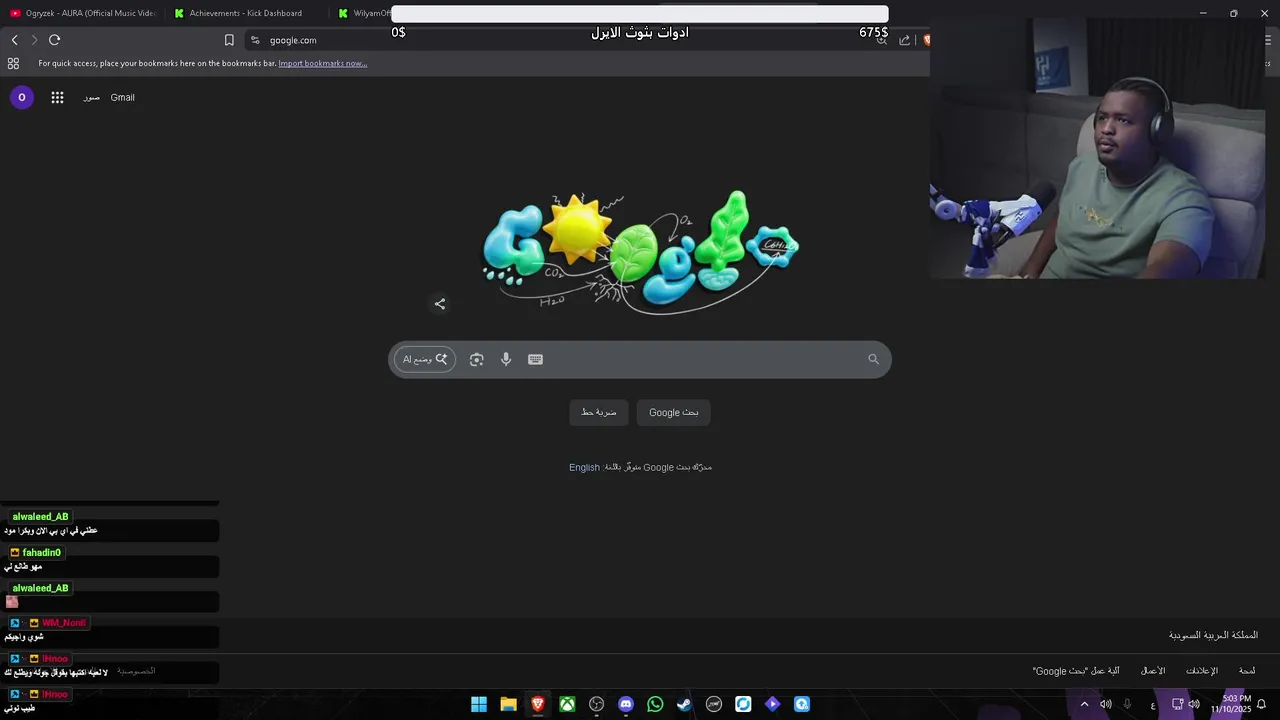This screenshot has width=1280, height=720.
Task: Open OBS Studio from the taskbar
Action: tap(597, 704)
